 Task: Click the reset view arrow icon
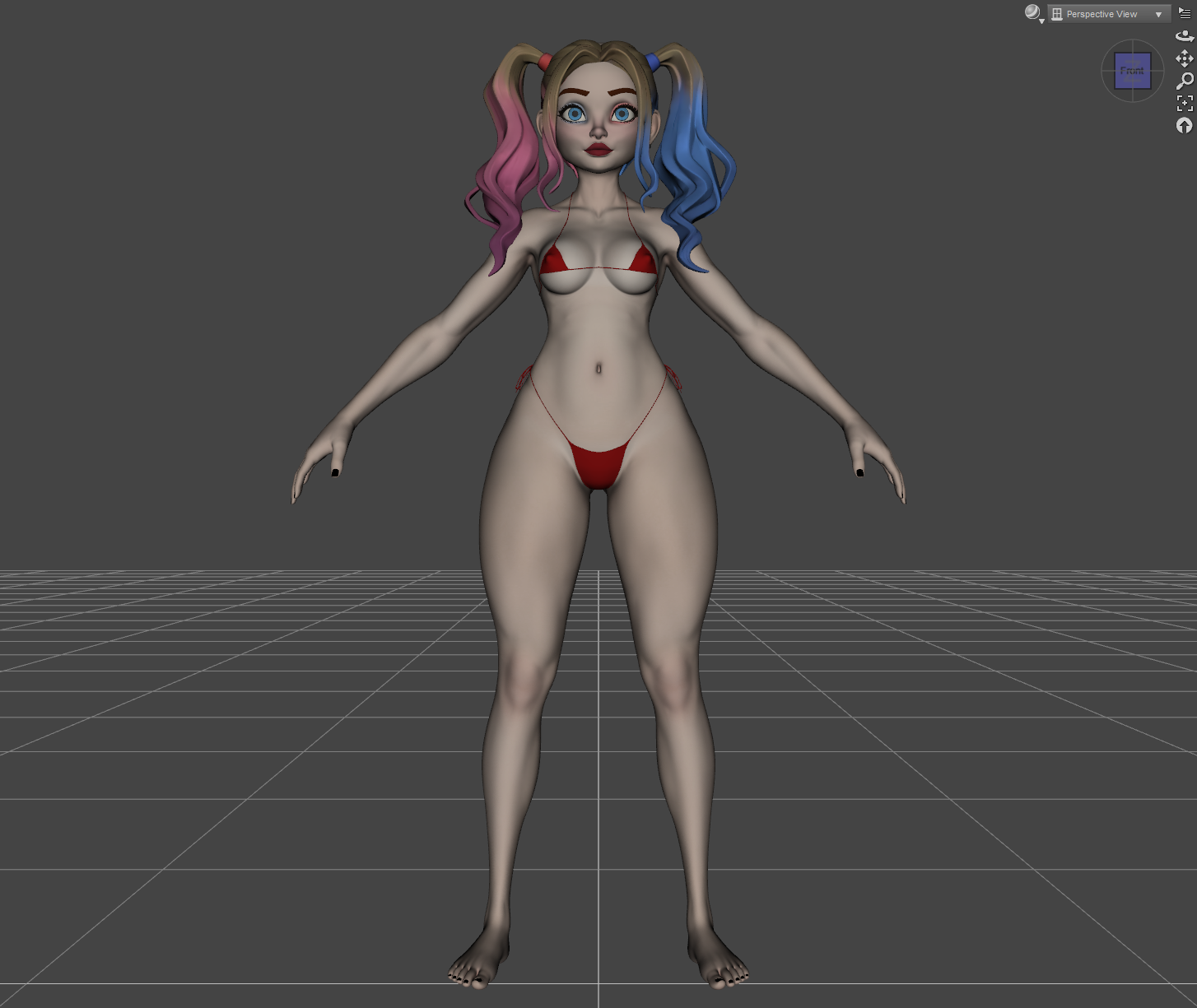pyautogui.click(x=1185, y=125)
